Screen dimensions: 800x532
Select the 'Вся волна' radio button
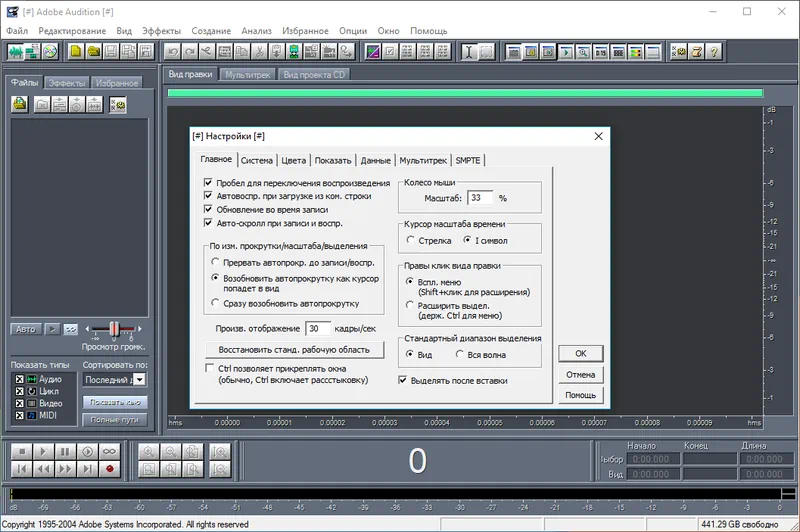pyautogui.click(x=460, y=353)
